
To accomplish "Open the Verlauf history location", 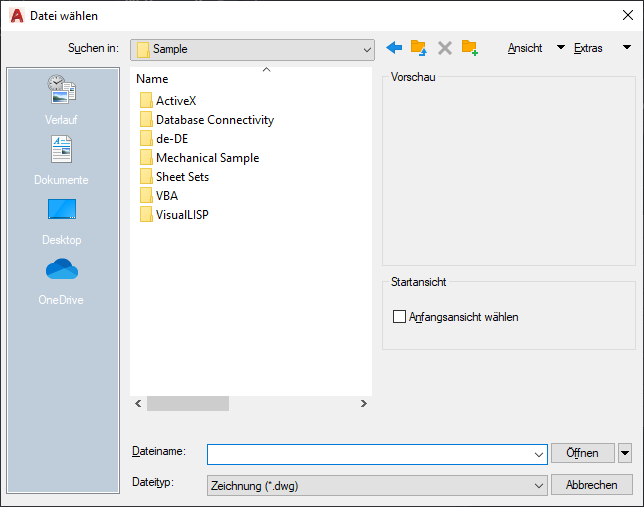I will (61, 100).
